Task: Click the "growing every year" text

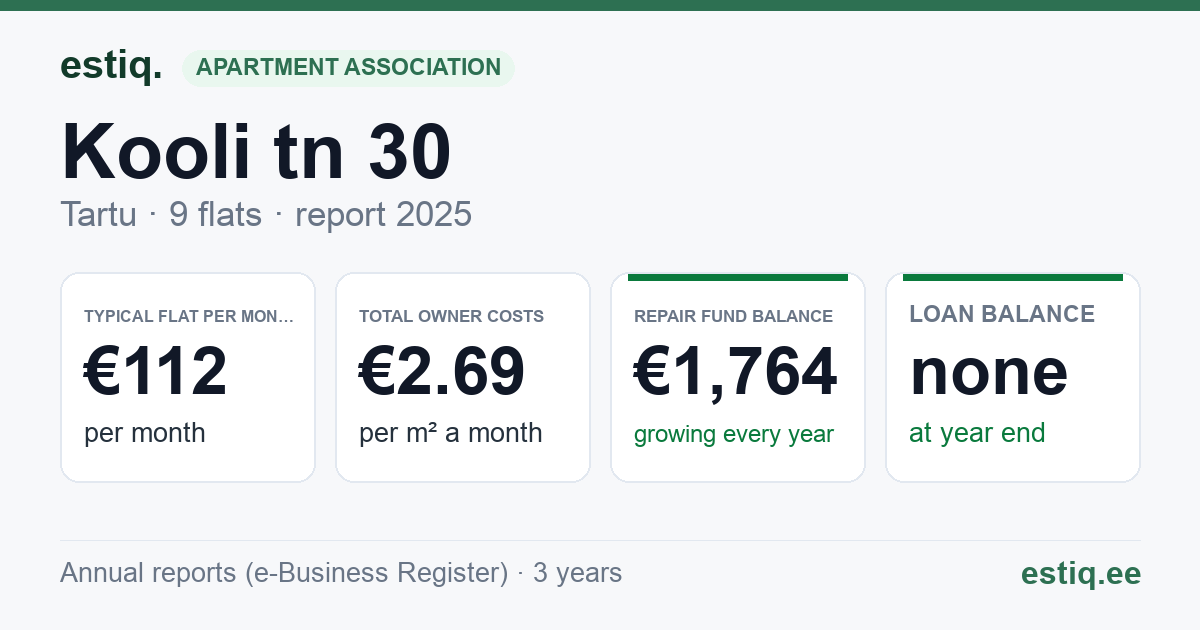Action: pyautogui.click(x=734, y=434)
